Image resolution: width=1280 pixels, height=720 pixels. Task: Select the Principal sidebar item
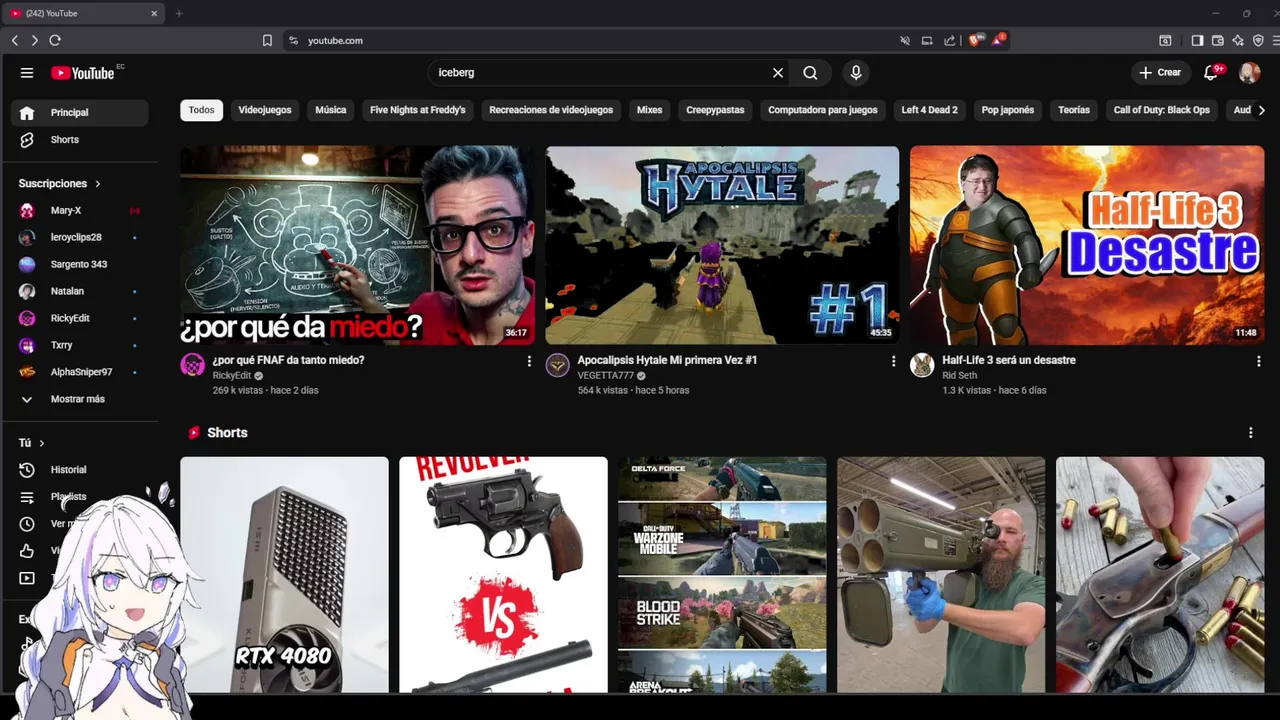pyautogui.click(x=79, y=113)
